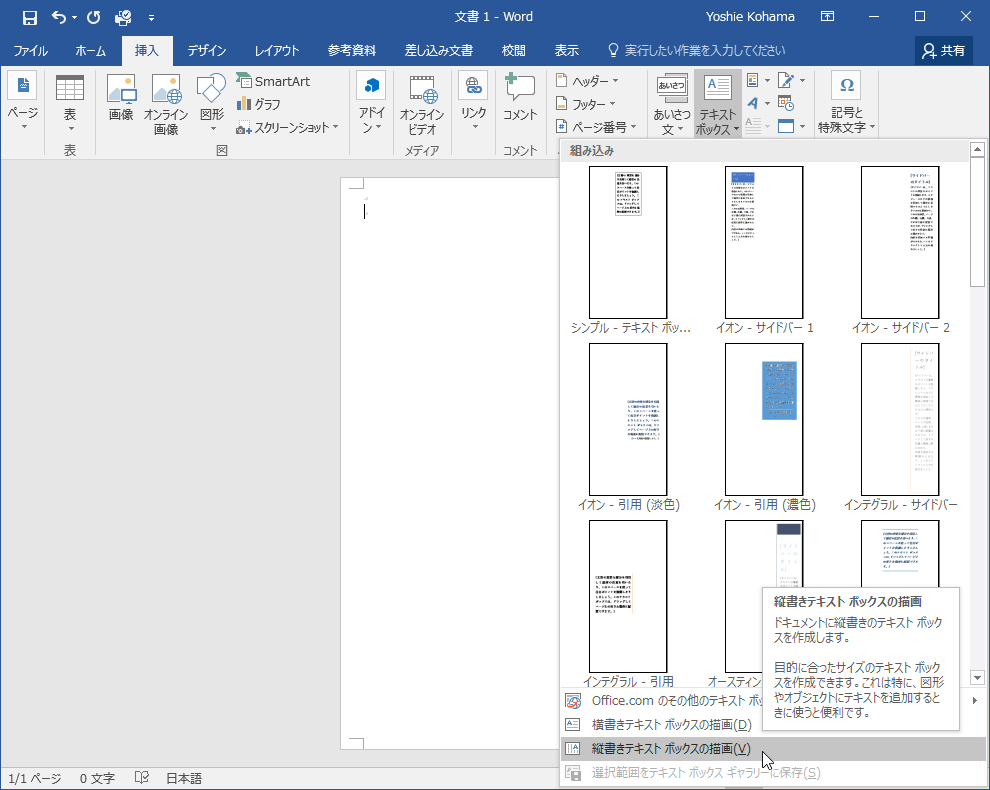Select 横書きテキスト ボックスの描画 menu item
990x790 pixels.
tap(670, 725)
